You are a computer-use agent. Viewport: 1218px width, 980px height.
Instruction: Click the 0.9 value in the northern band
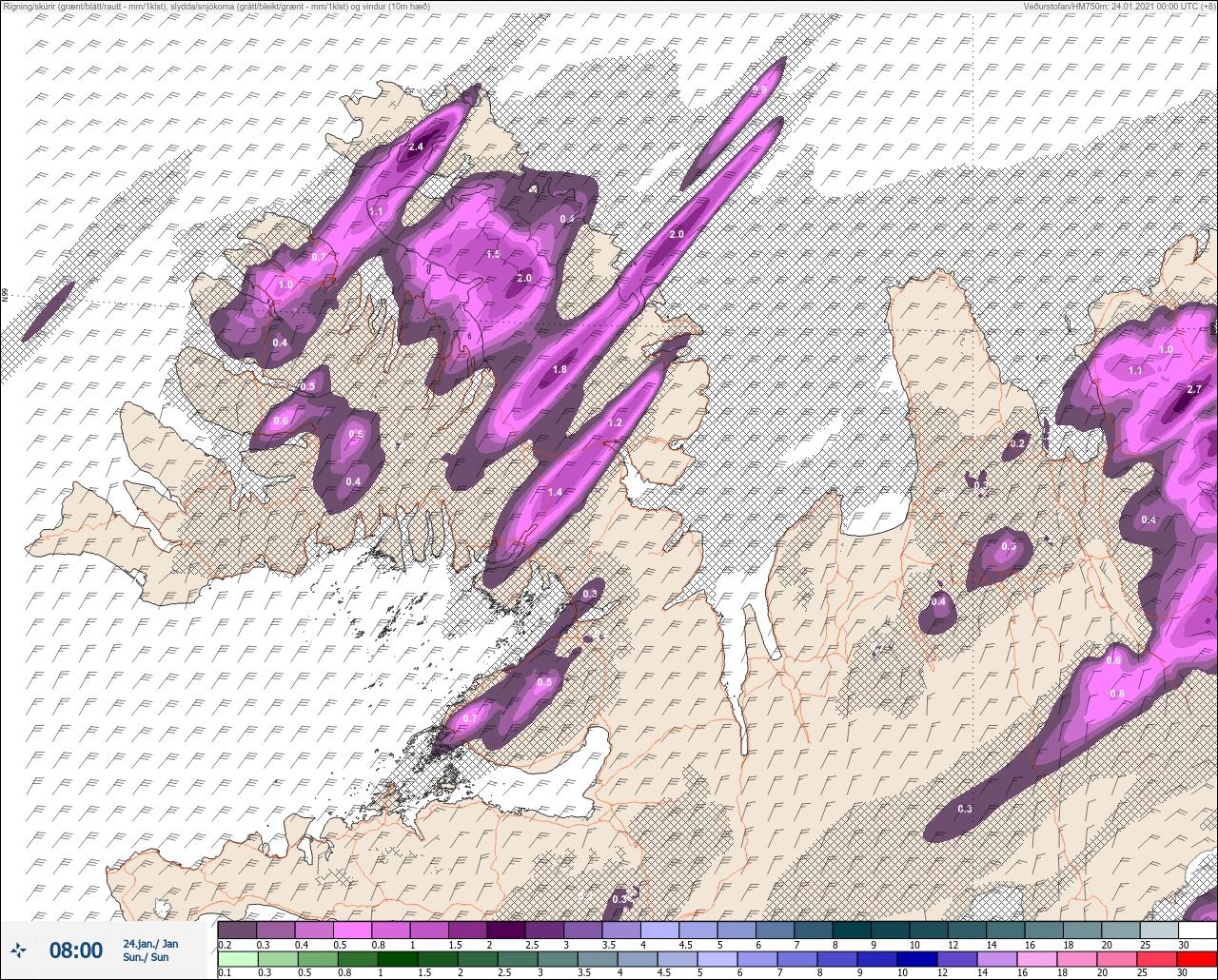click(759, 89)
